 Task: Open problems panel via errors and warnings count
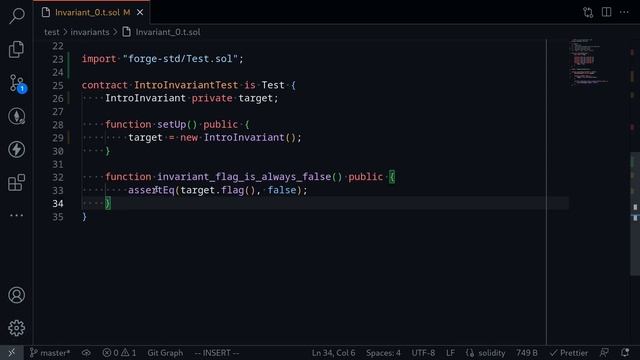119,353
